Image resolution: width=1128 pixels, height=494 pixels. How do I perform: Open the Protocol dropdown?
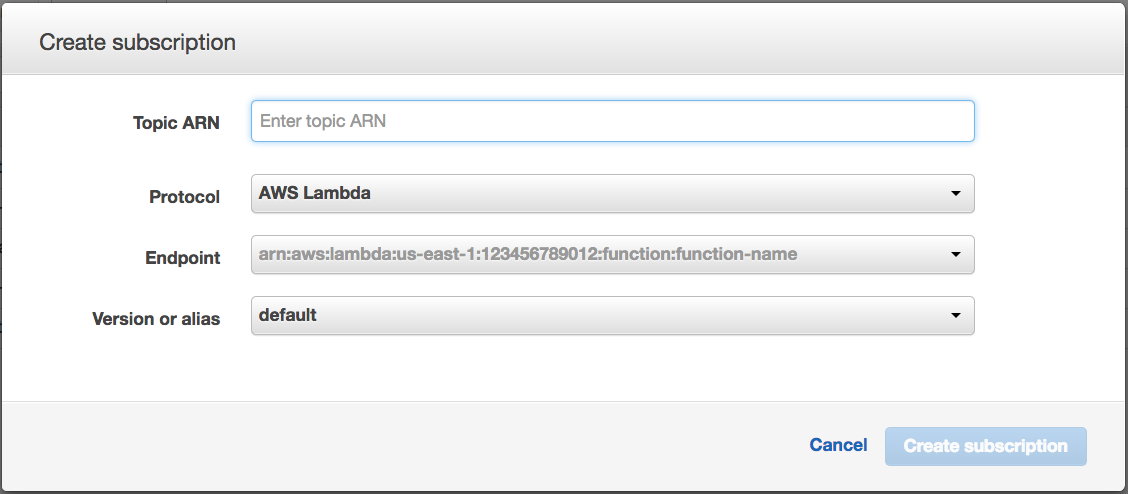[612, 193]
